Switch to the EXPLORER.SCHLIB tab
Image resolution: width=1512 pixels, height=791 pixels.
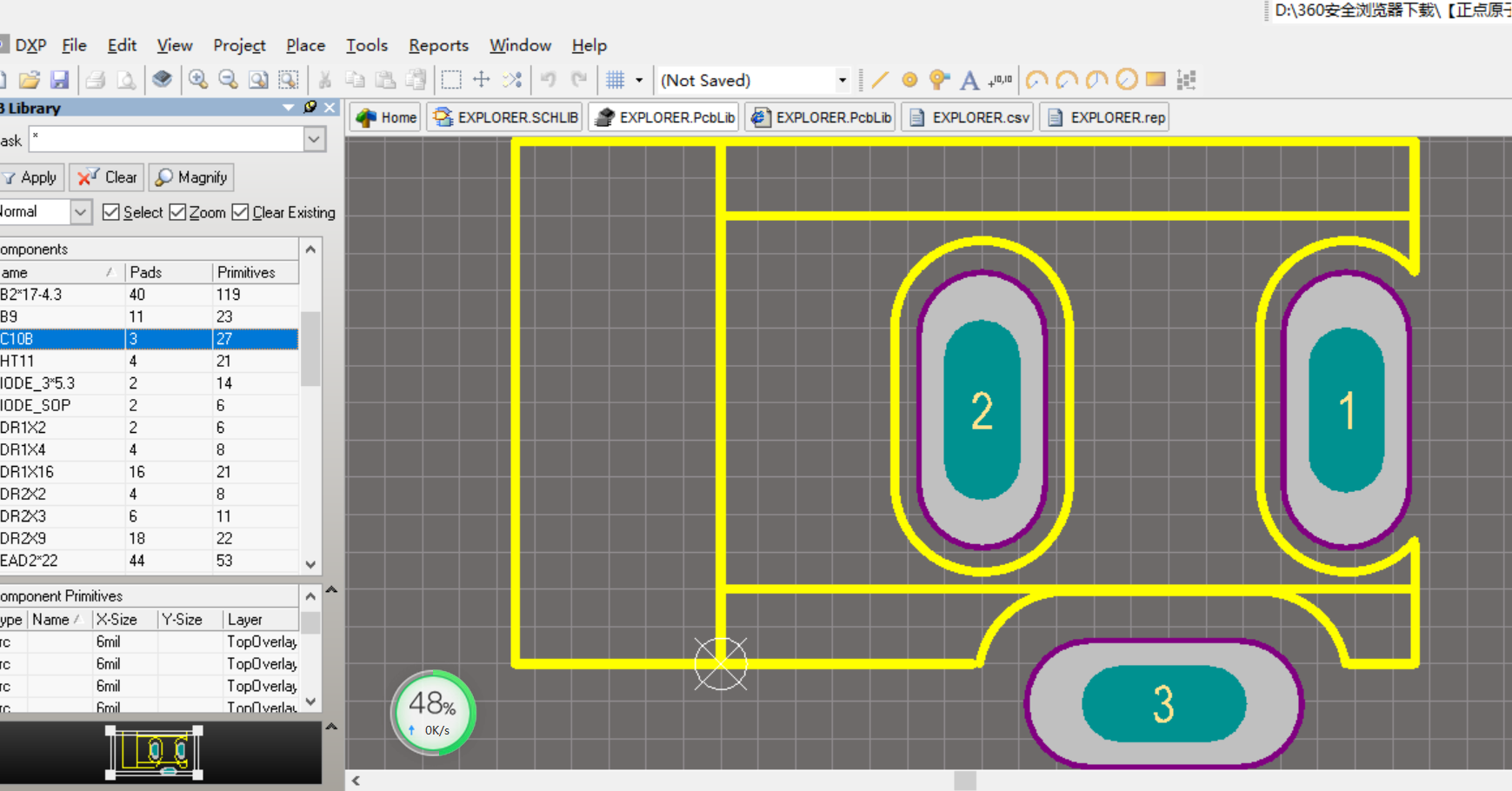coord(505,117)
